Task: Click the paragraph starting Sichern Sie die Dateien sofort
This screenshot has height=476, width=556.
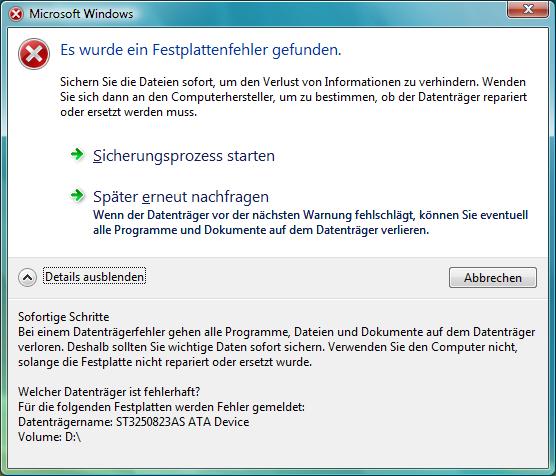Action: coord(294,97)
